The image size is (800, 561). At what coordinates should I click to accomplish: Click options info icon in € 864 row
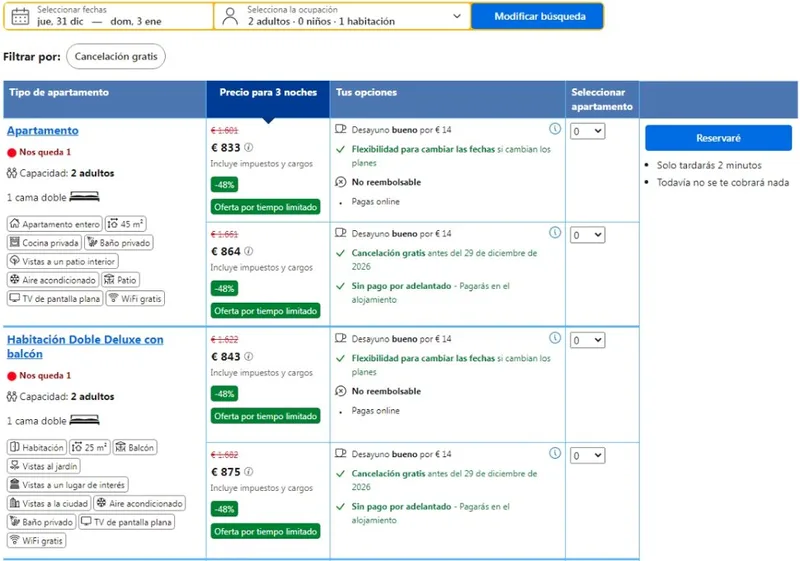click(x=555, y=233)
